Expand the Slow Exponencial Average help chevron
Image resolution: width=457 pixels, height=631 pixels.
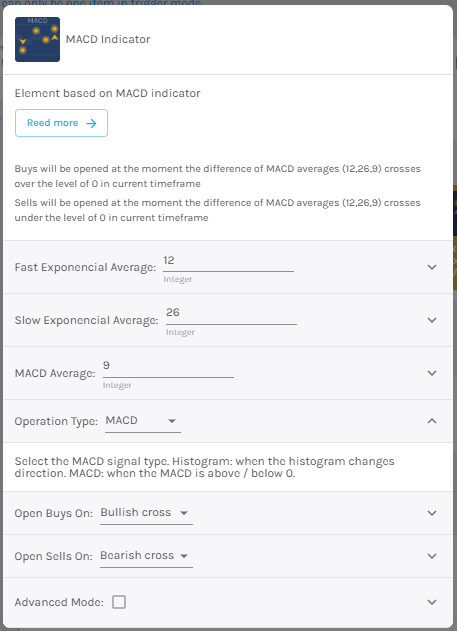point(432,320)
